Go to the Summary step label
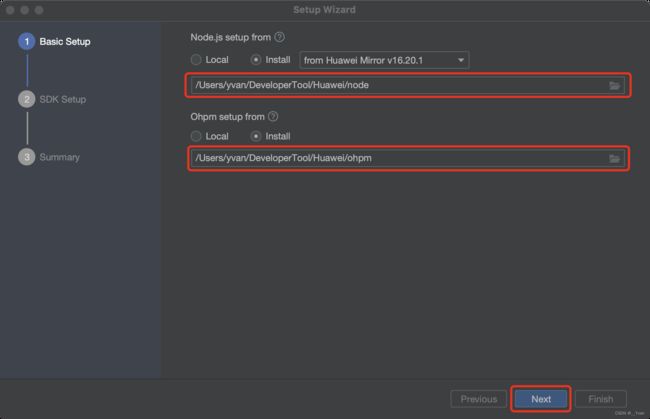This screenshot has height=419, width=650. [x=59, y=157]
